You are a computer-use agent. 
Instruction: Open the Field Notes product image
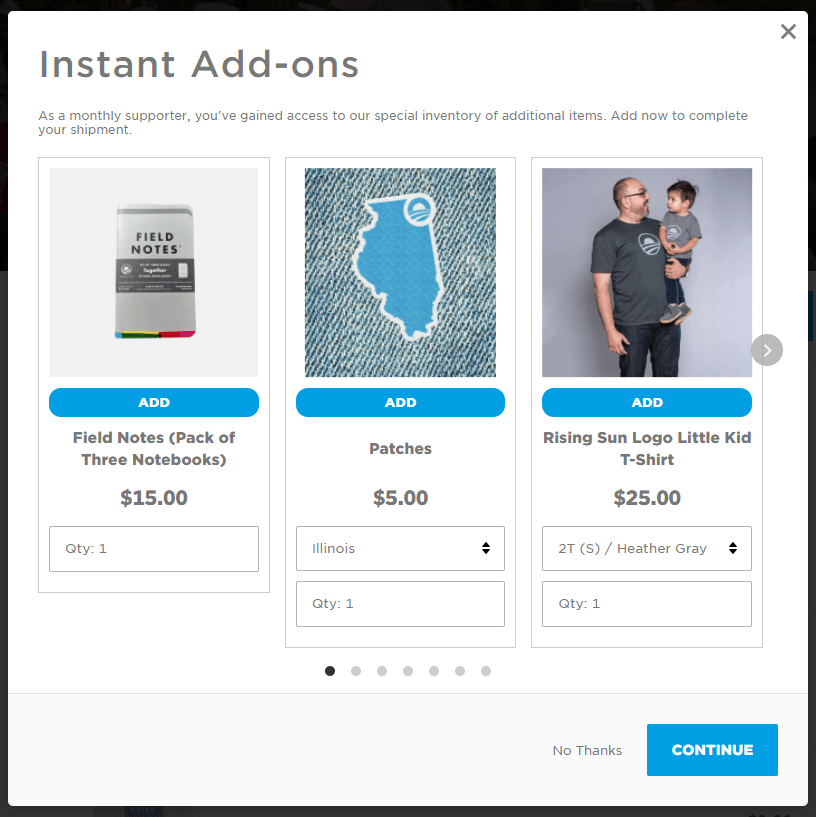pos(154,273)
